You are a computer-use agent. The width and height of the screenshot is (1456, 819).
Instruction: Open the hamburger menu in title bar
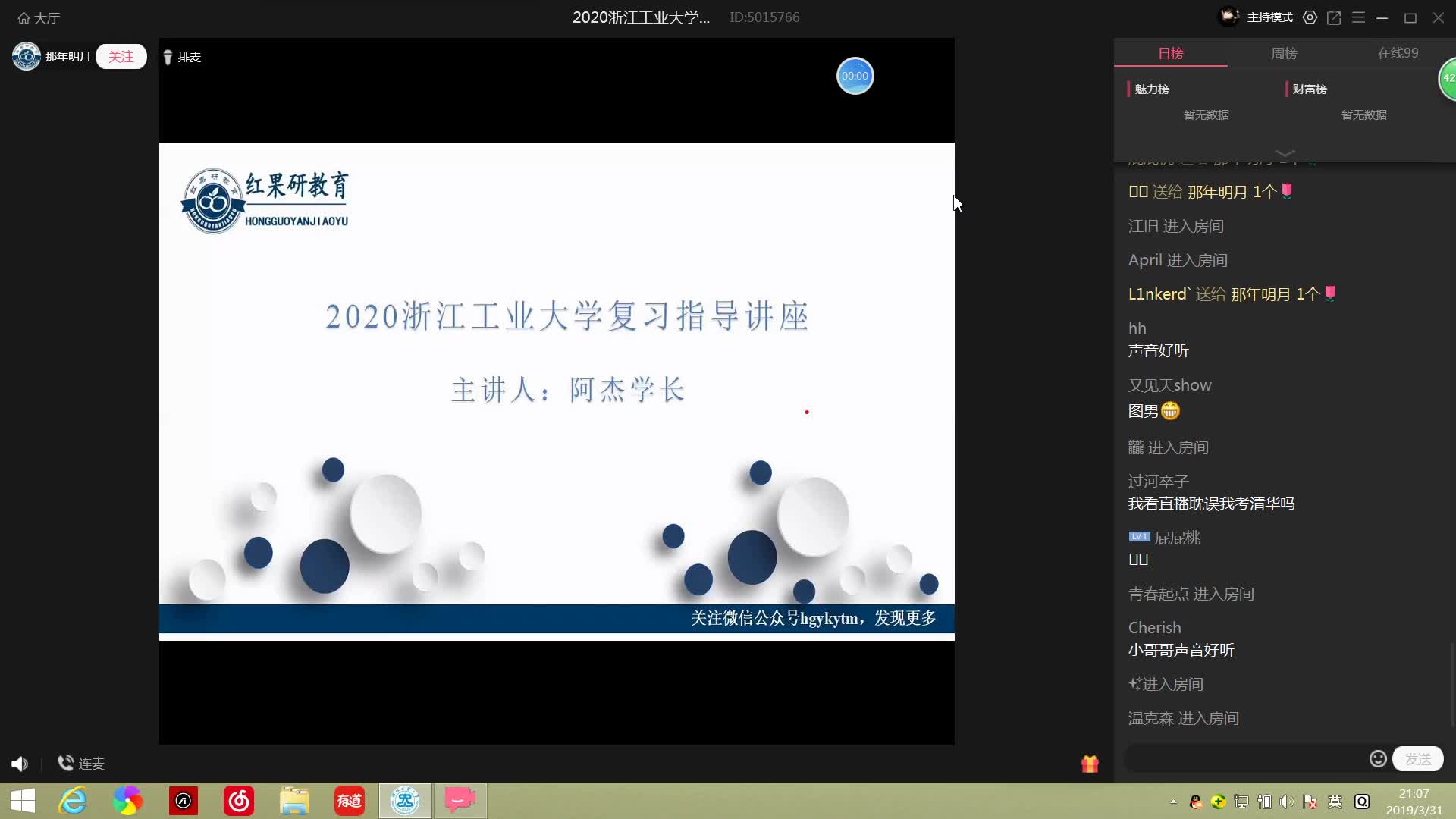pyautogui.click(x=1358, y=17)
